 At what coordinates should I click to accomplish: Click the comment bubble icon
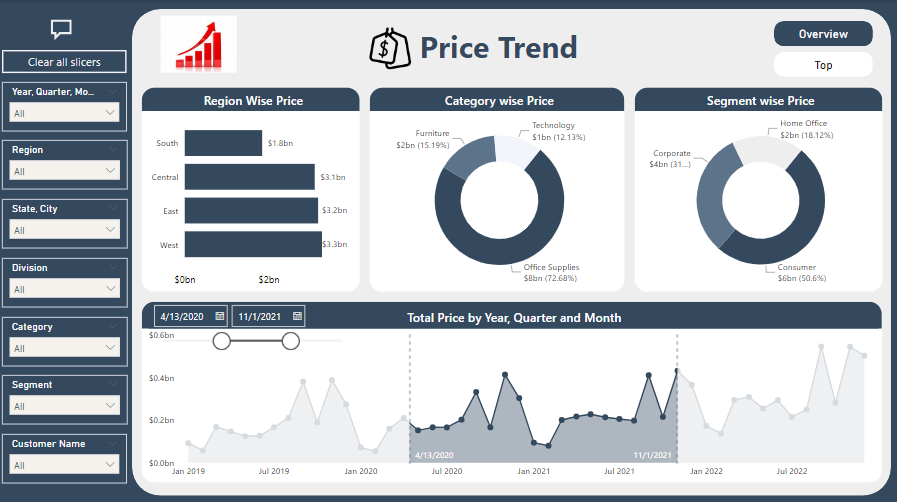61,30
